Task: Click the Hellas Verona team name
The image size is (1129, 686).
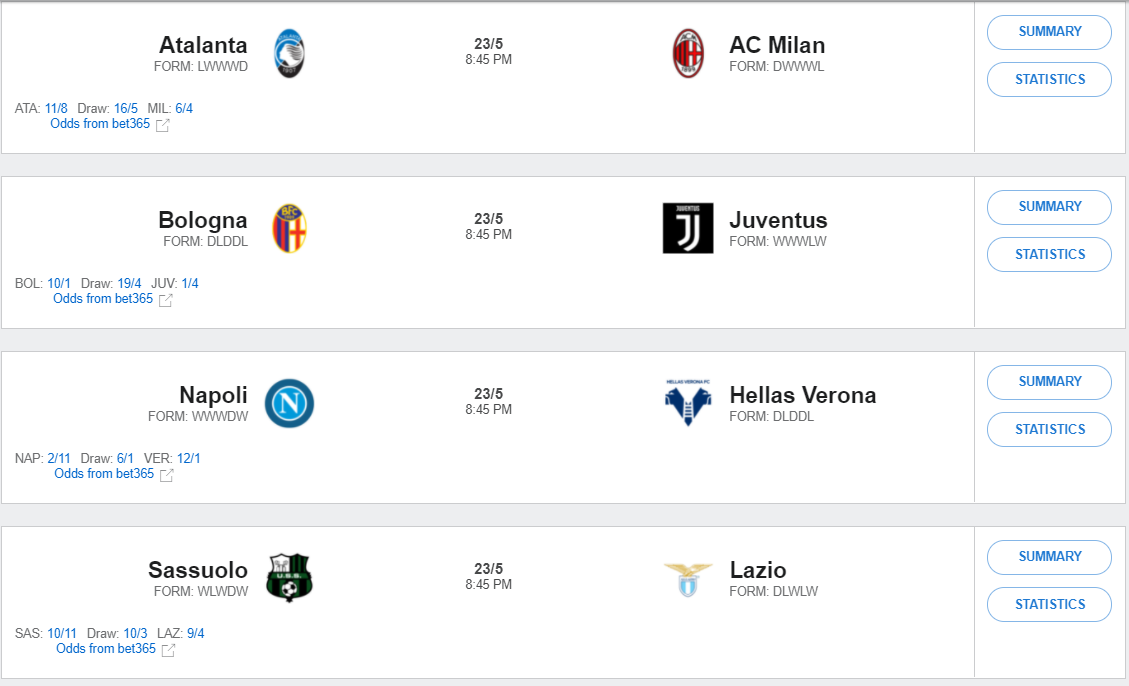Action: pos(803,395)
